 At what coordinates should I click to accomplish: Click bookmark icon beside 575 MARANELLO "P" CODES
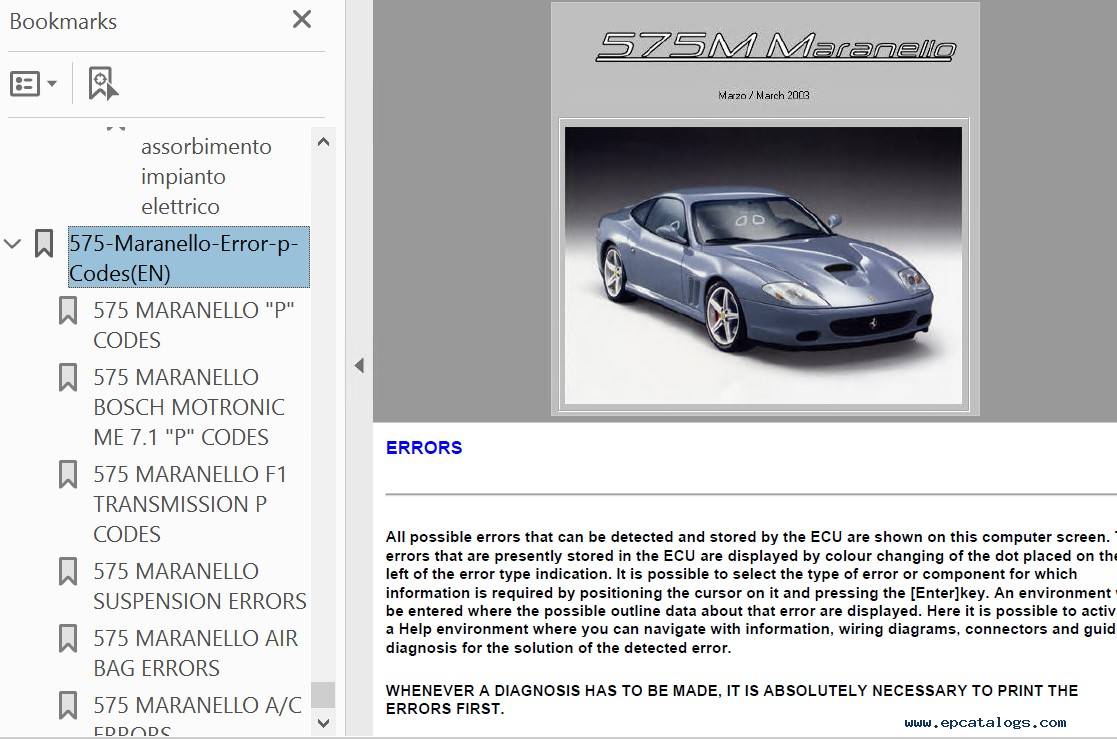point(68,311)
